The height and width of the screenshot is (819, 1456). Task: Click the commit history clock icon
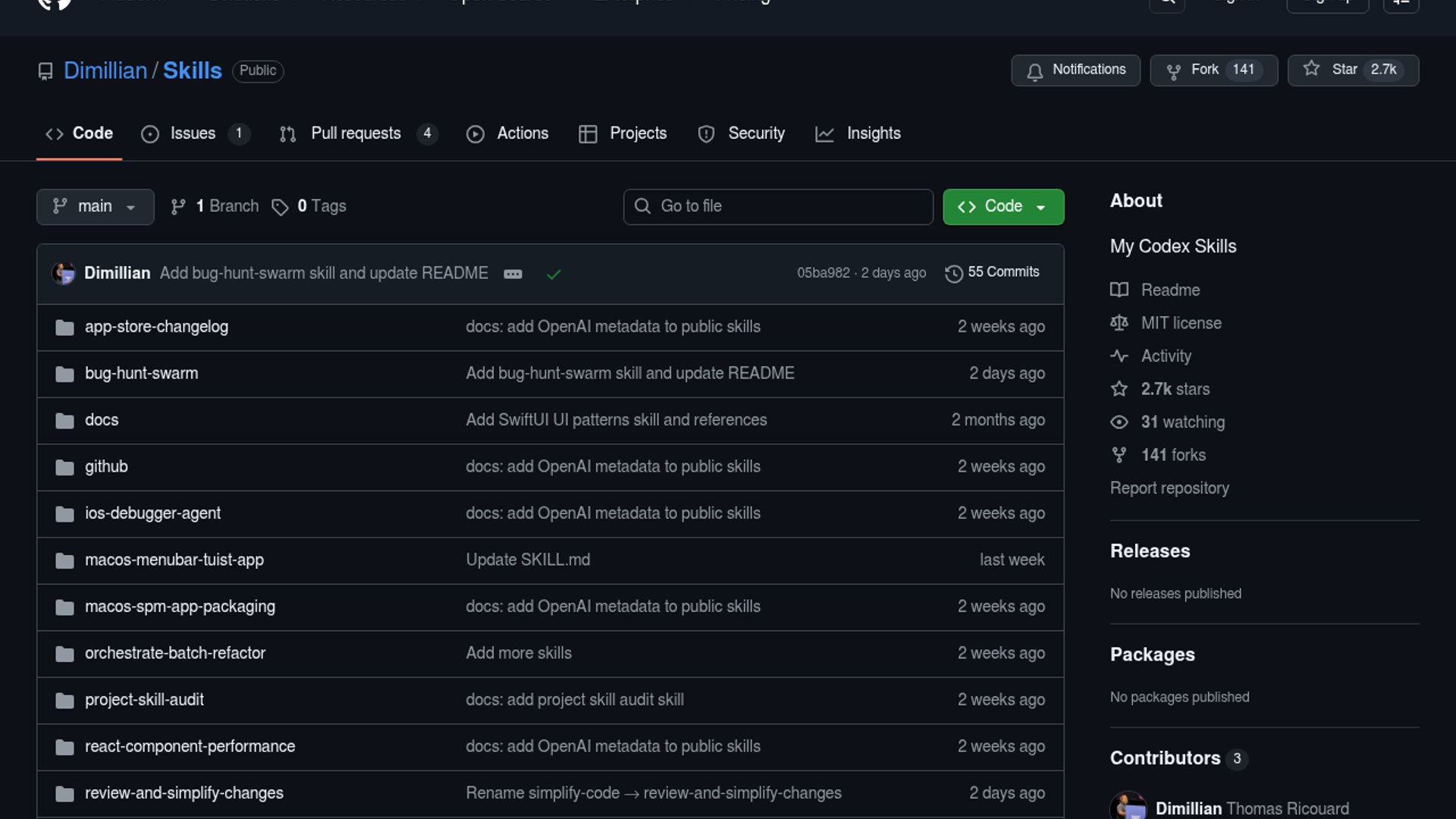click(x=953, y=273)
